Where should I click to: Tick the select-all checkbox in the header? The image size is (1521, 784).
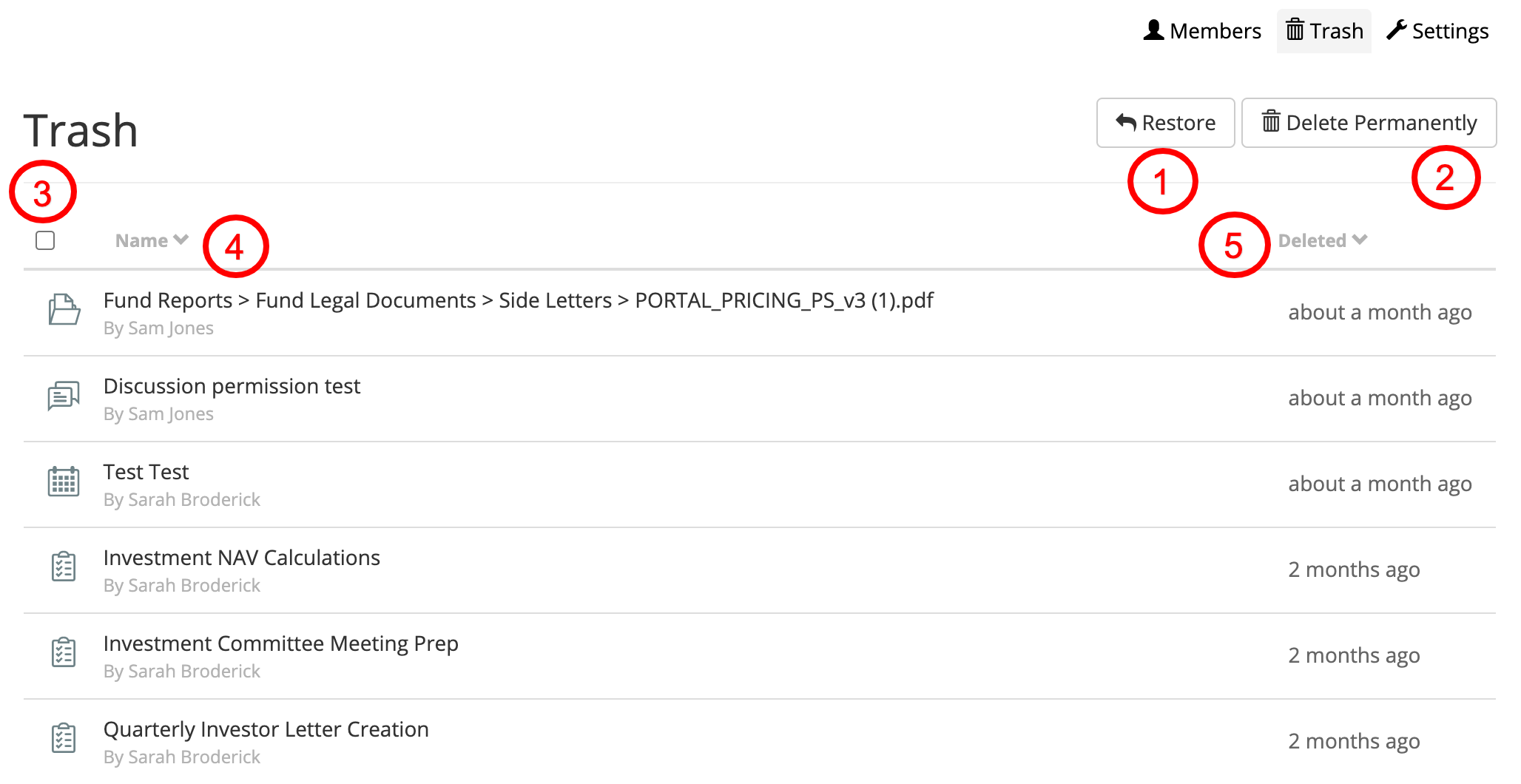pyautogui.click(x=45, y=240)
